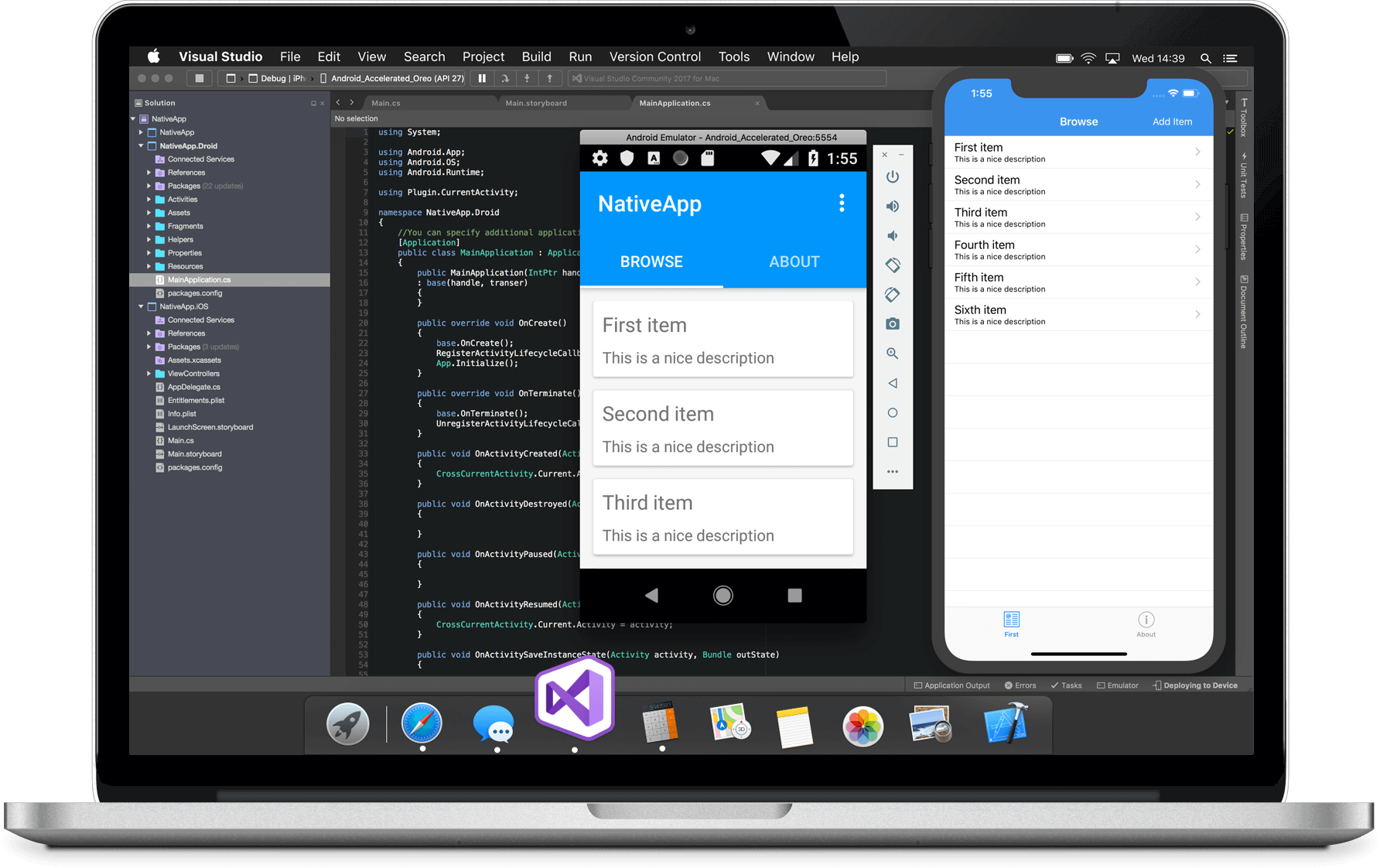Open macOS Spotlight search
The image size is (1380, 868).
1205,58
